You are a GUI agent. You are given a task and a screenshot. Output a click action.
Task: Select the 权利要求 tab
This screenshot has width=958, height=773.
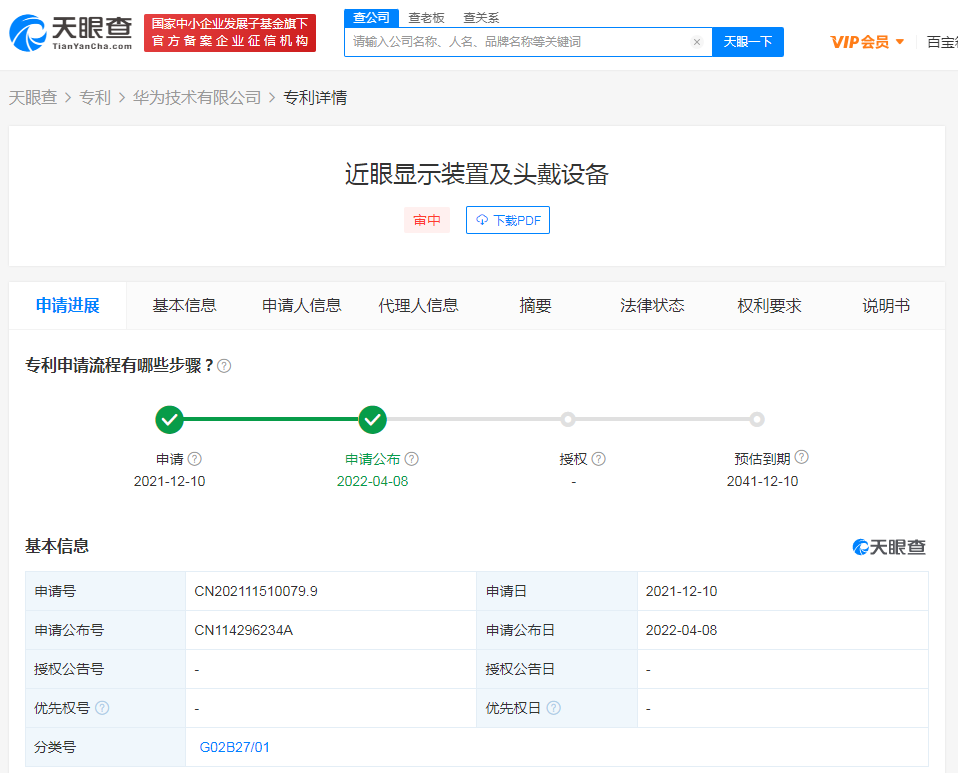click(769, 306)
